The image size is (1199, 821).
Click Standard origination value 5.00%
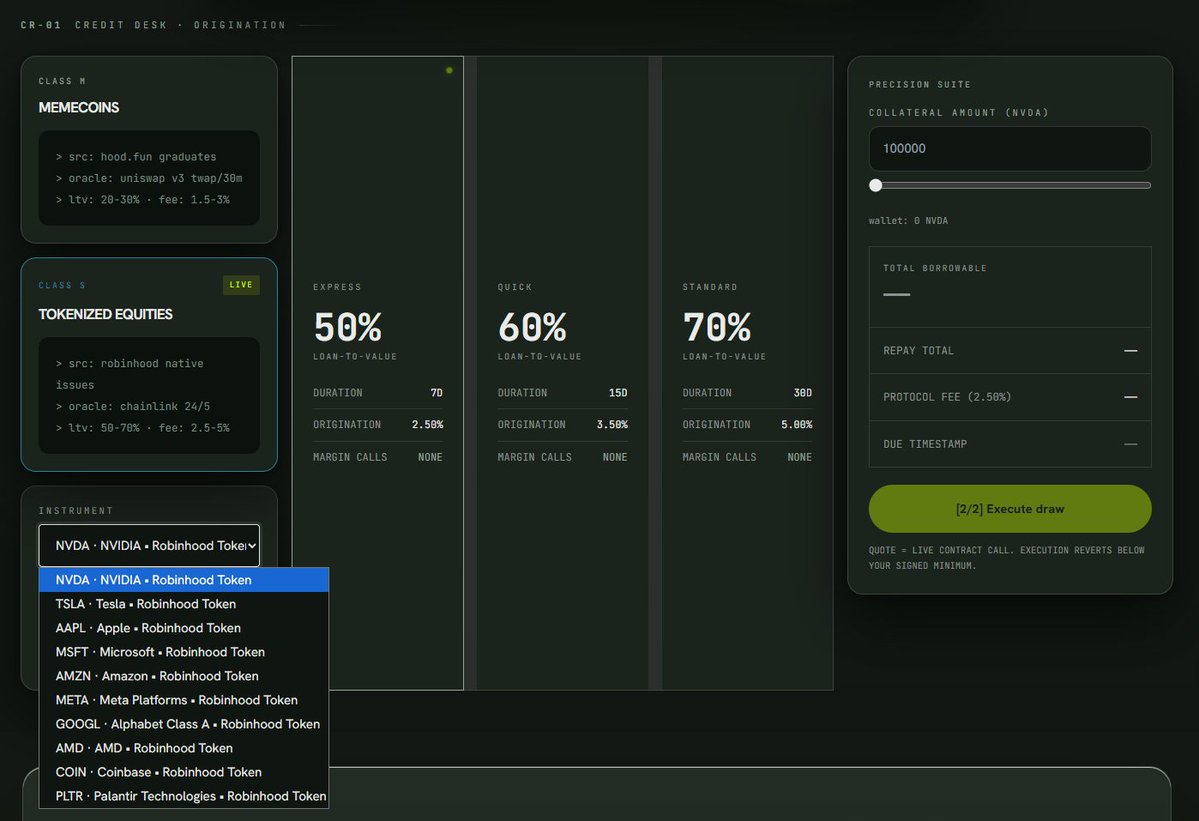(797, 424)
